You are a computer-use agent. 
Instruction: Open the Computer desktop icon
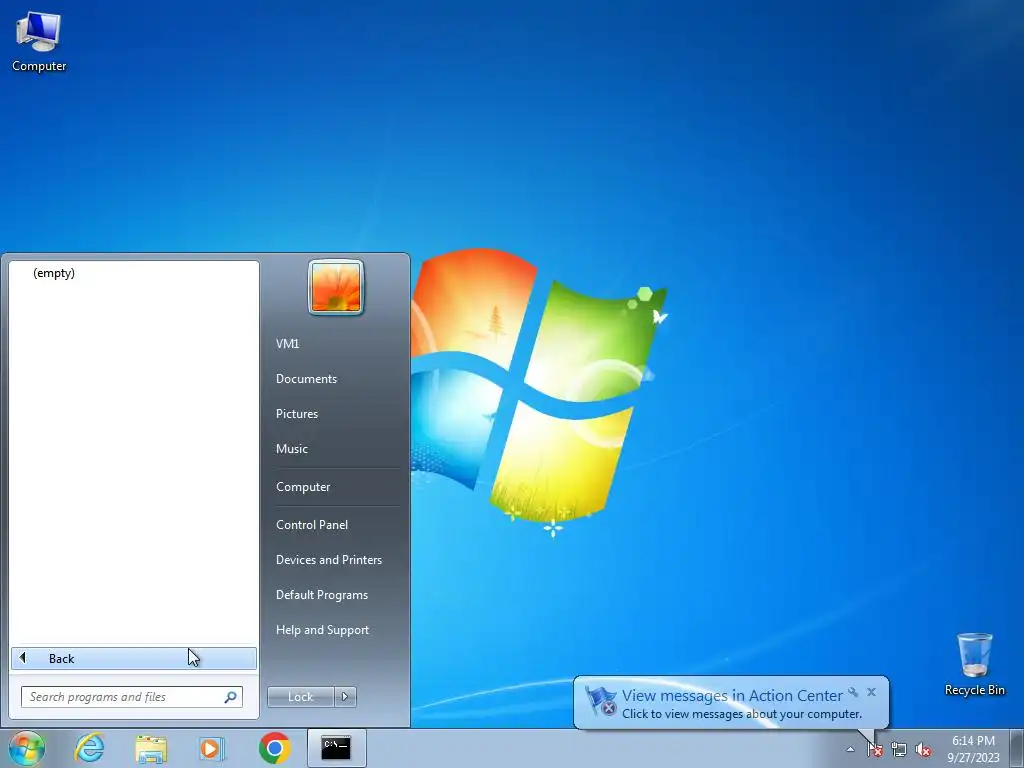(x=39, y=42)
